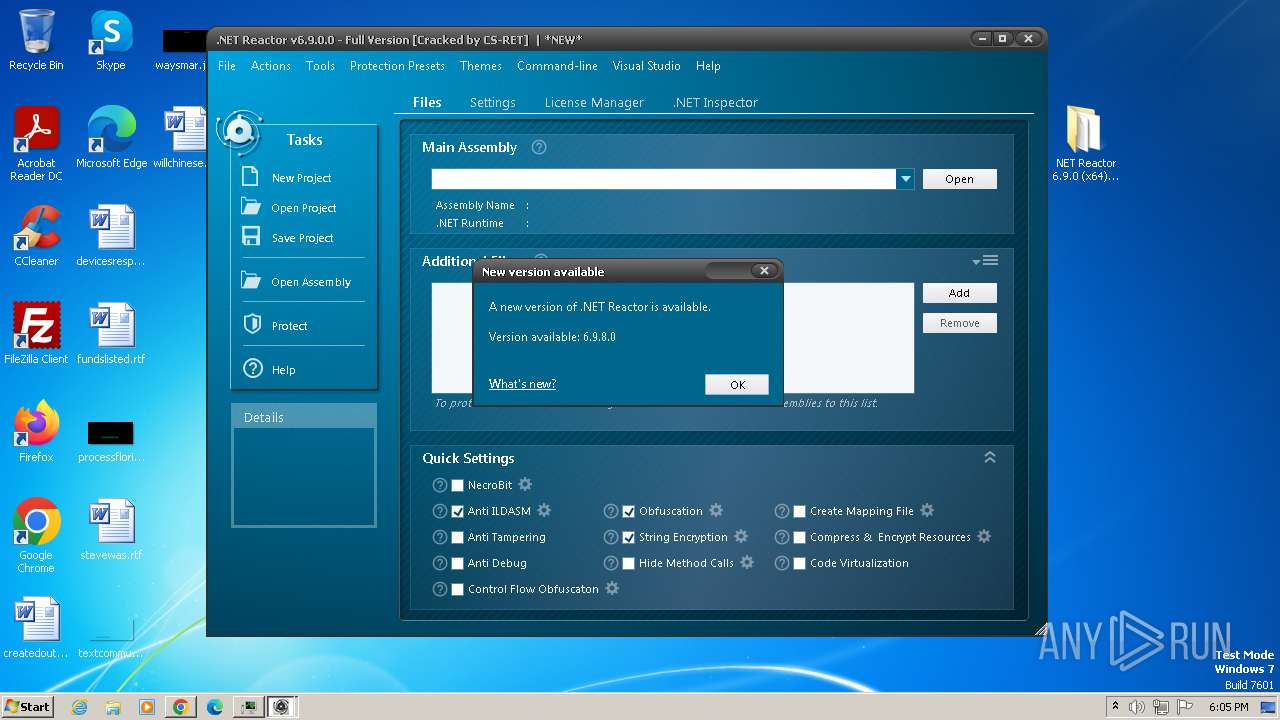Click the Add file button
This screenshot has width=1280, height=720.
(959, 293)
